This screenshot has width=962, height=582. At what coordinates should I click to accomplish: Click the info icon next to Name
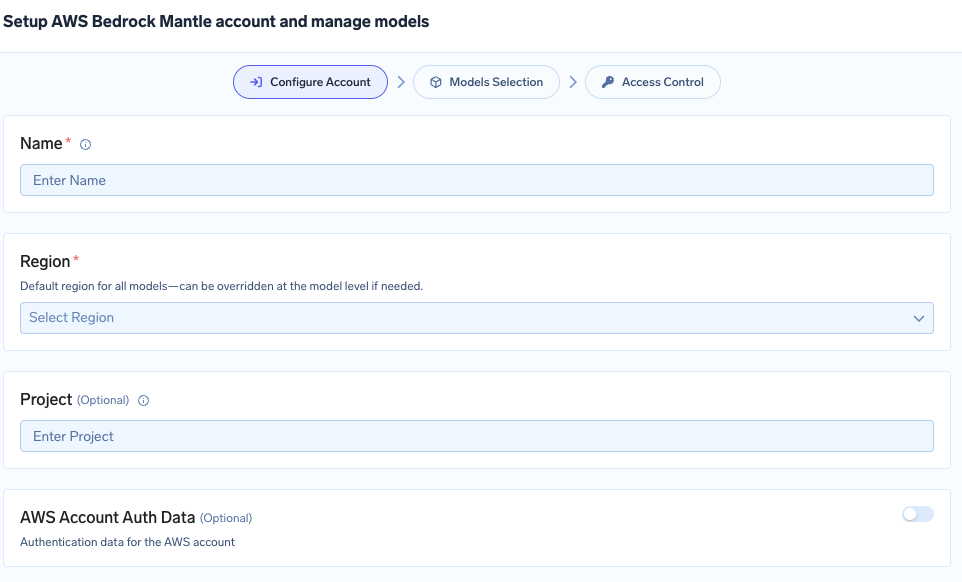pyautogui.click(x=85, y=145)
